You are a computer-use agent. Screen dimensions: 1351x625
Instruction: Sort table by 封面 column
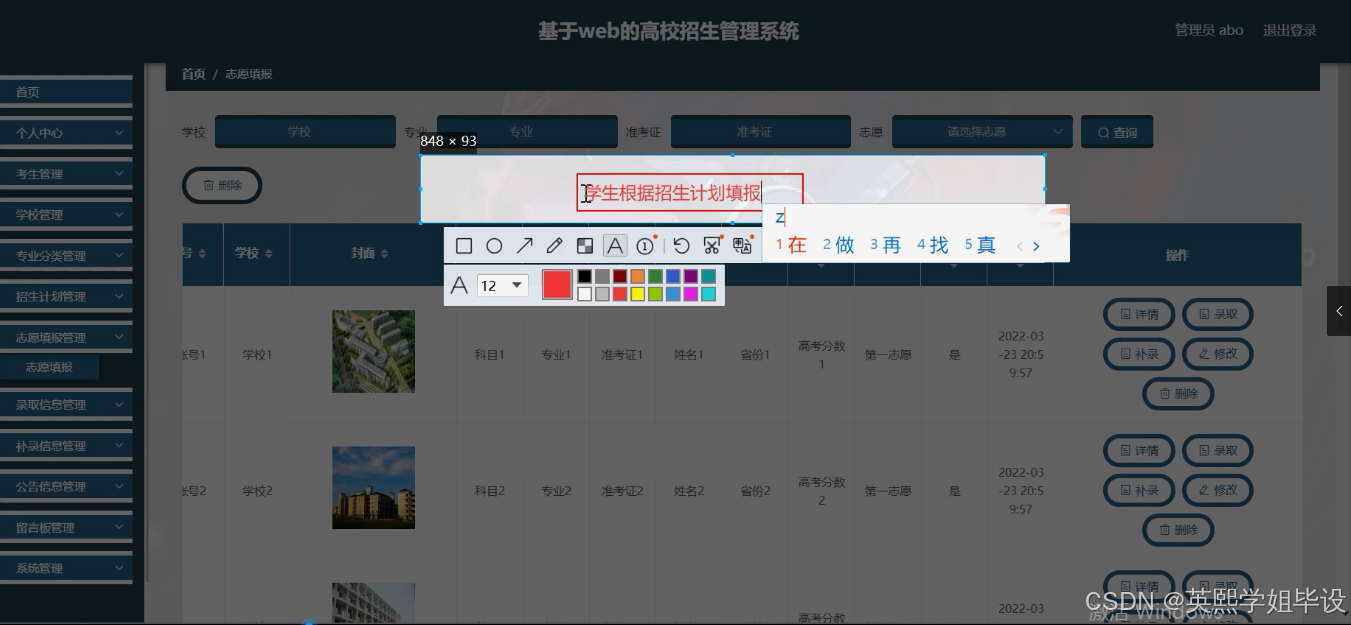click(369, 254)
